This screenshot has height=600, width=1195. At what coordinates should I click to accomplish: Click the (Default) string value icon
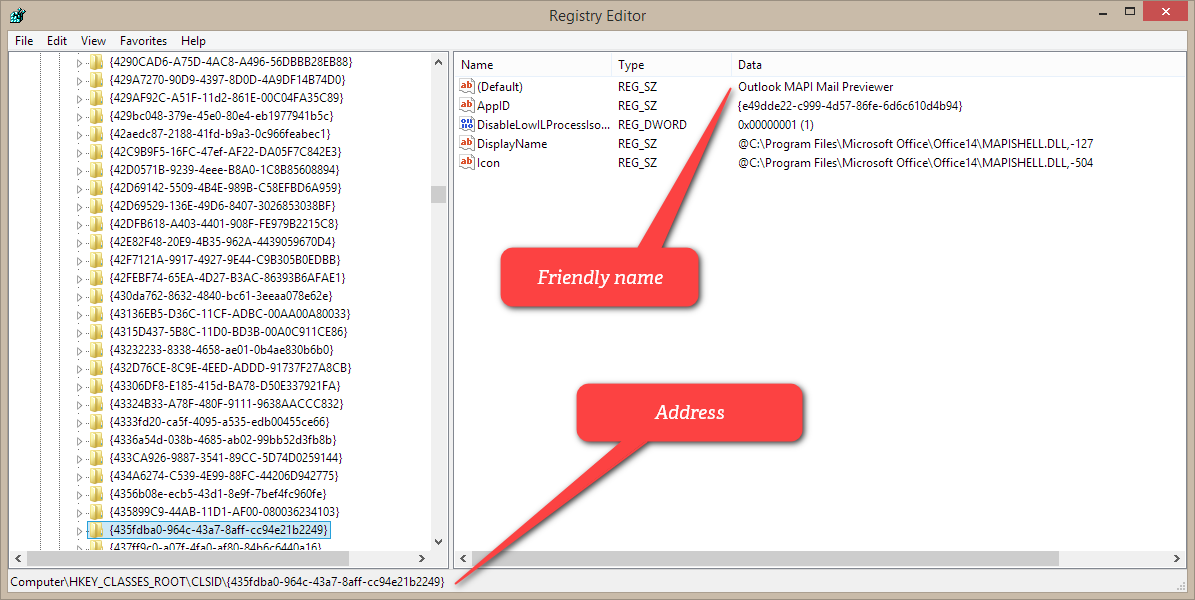[466, 87]
